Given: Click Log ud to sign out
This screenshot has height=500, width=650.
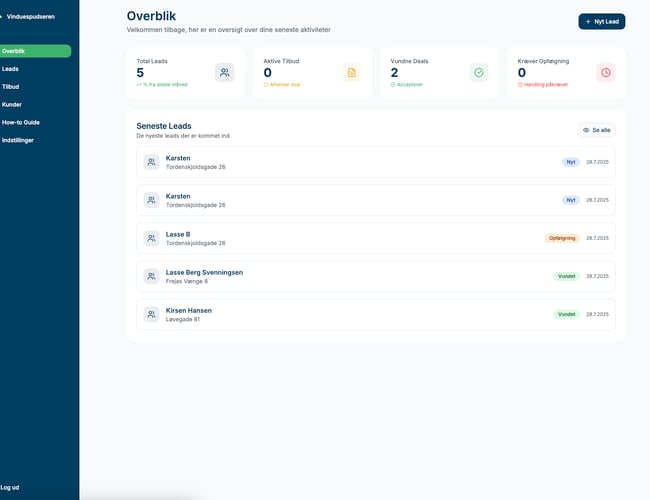Looking at the screenshot, I should [x=10, y=487].
